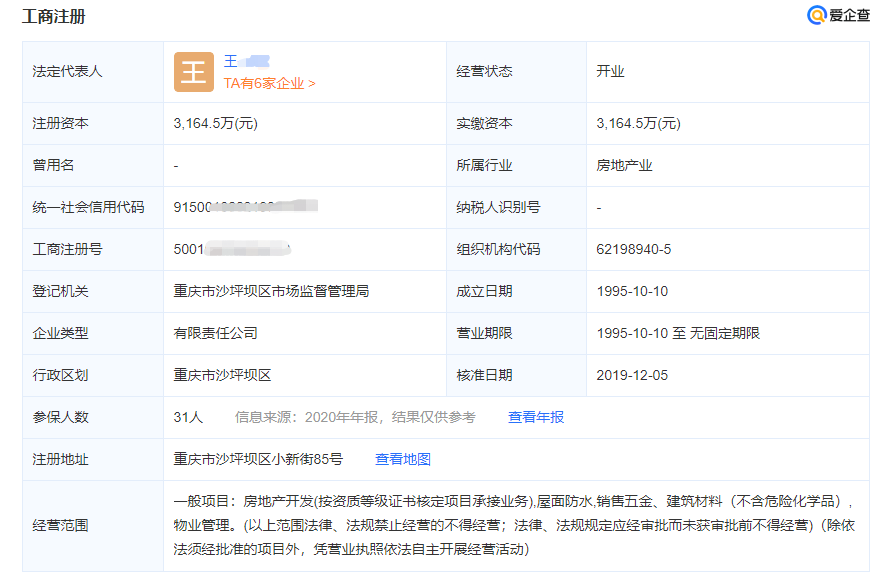
Task: Select 有限责任公司 company type
Action: [215, 333]
